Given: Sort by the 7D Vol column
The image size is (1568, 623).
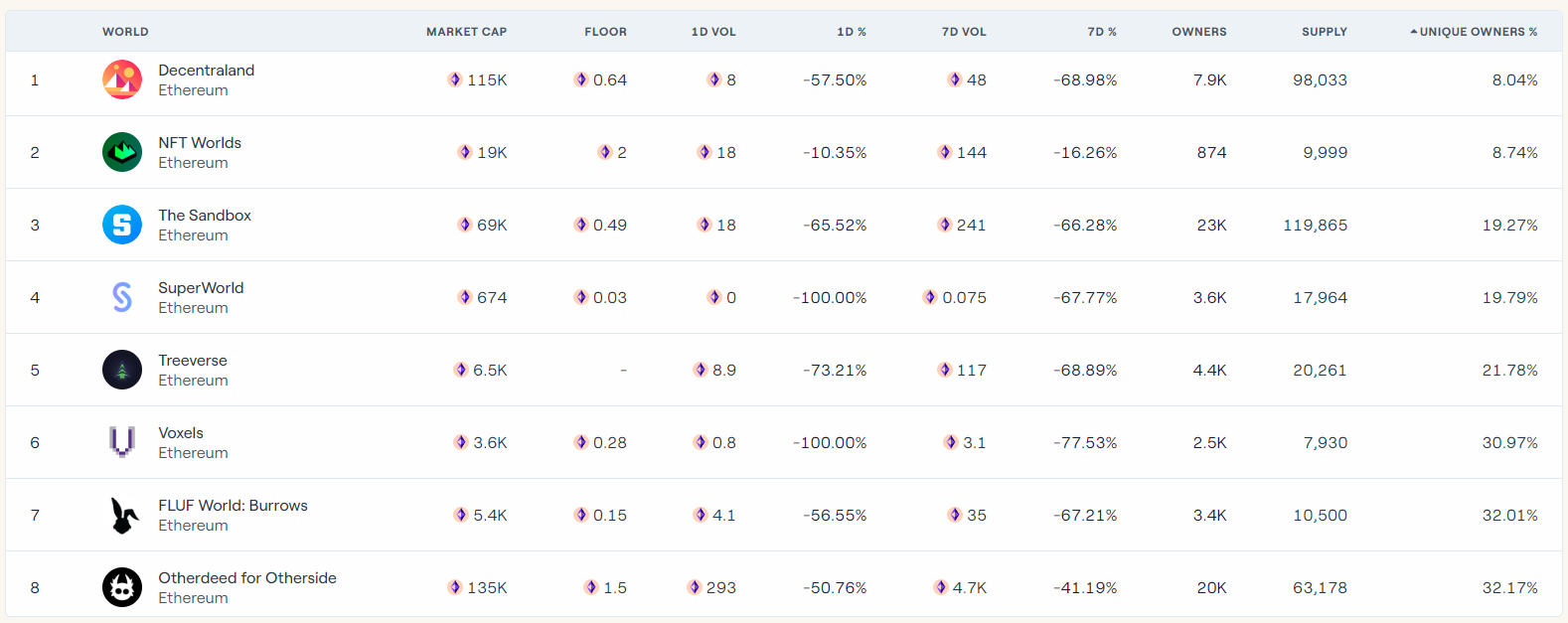Looking at the screenshot, I should point(964,32).
